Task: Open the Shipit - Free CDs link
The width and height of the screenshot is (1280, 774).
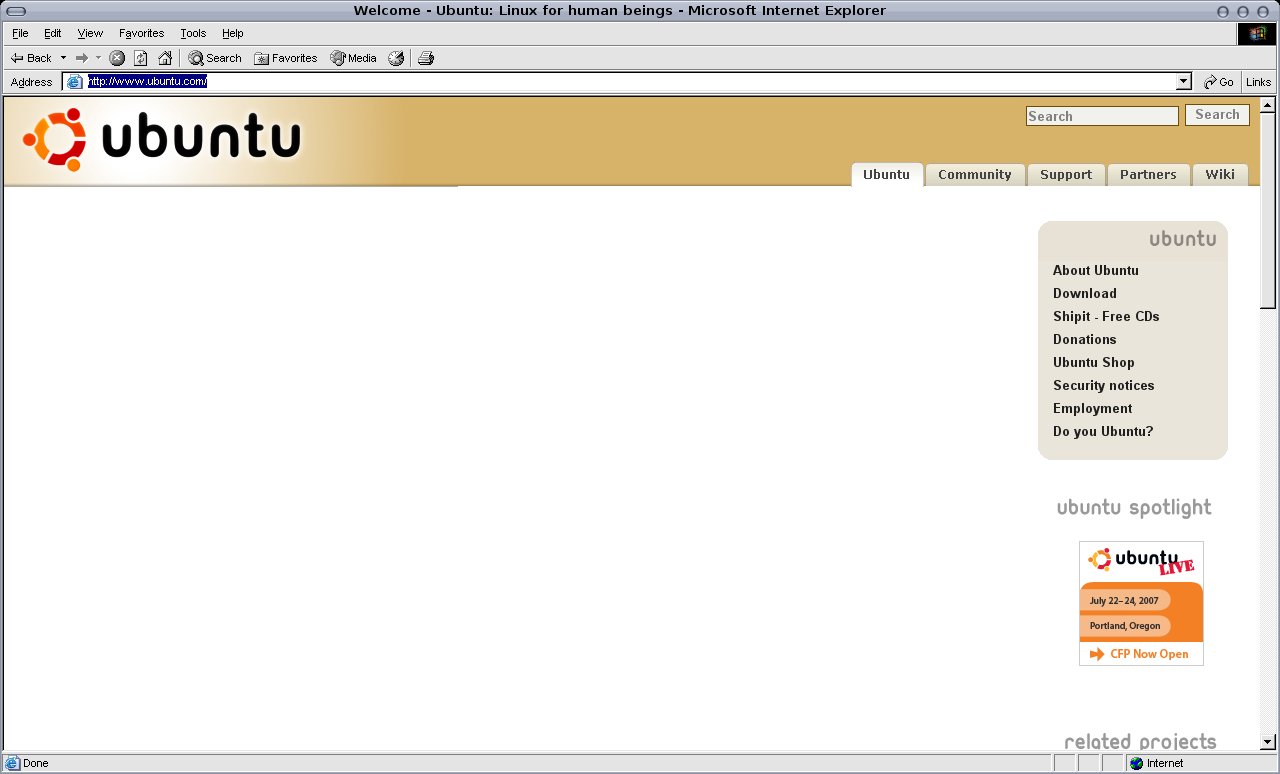Action: (x=1106, y=316)
